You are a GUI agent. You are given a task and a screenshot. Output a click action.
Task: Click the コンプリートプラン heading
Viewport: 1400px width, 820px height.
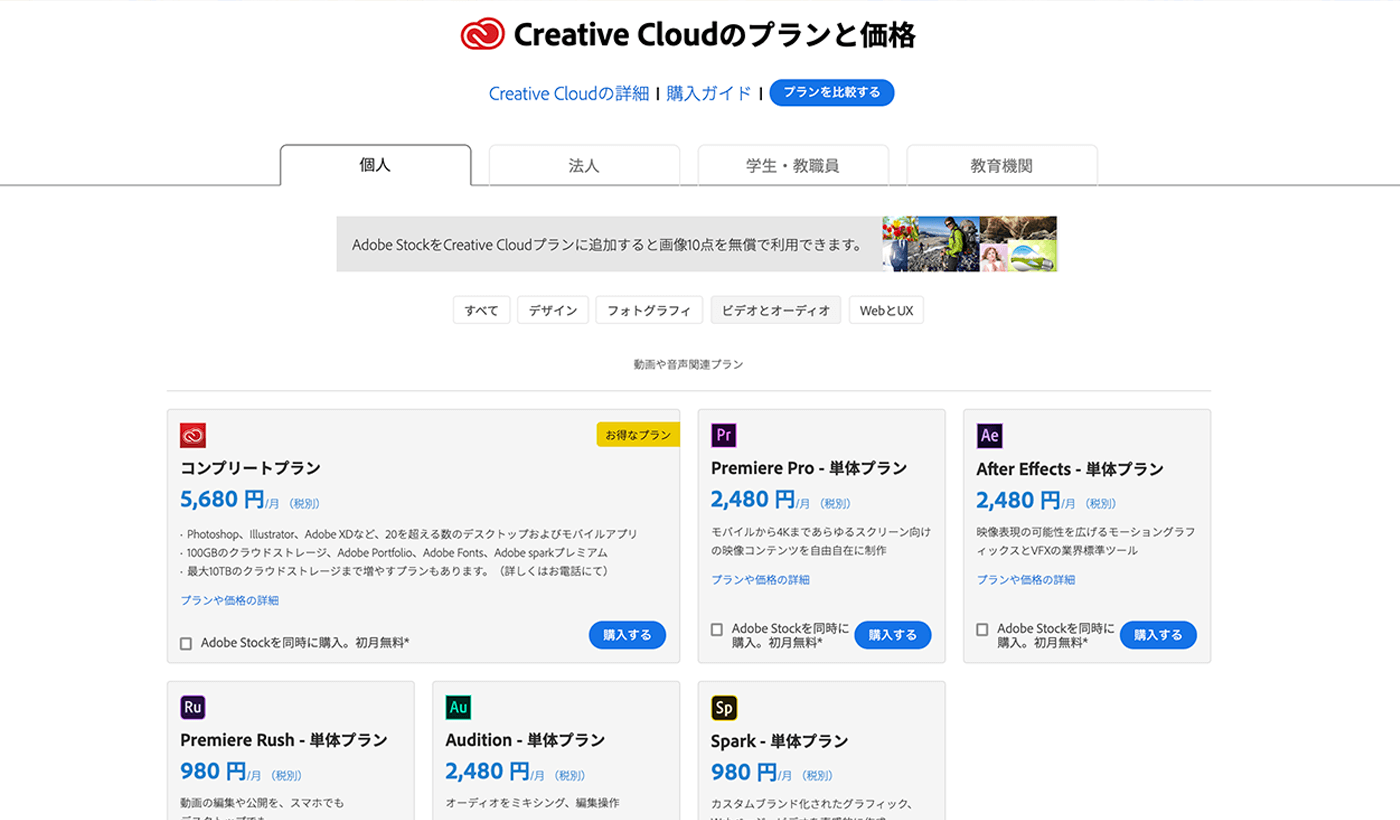tap(251, 468)
